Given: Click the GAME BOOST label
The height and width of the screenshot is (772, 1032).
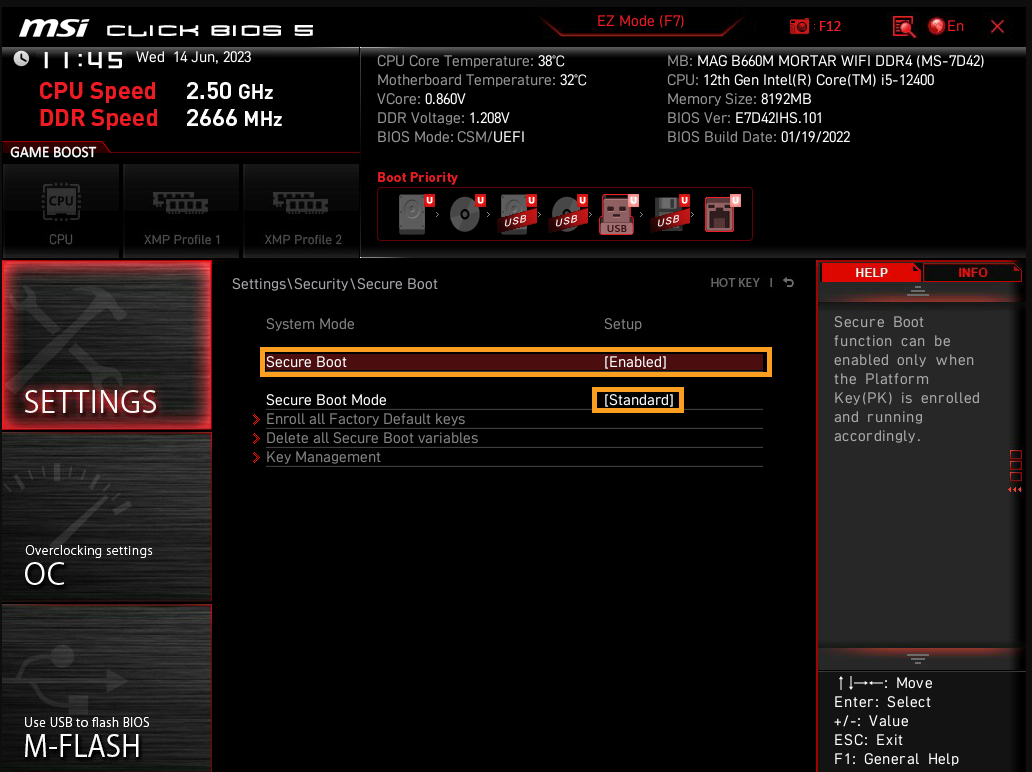Looking at the screenshot, I should tap(53, 152).
